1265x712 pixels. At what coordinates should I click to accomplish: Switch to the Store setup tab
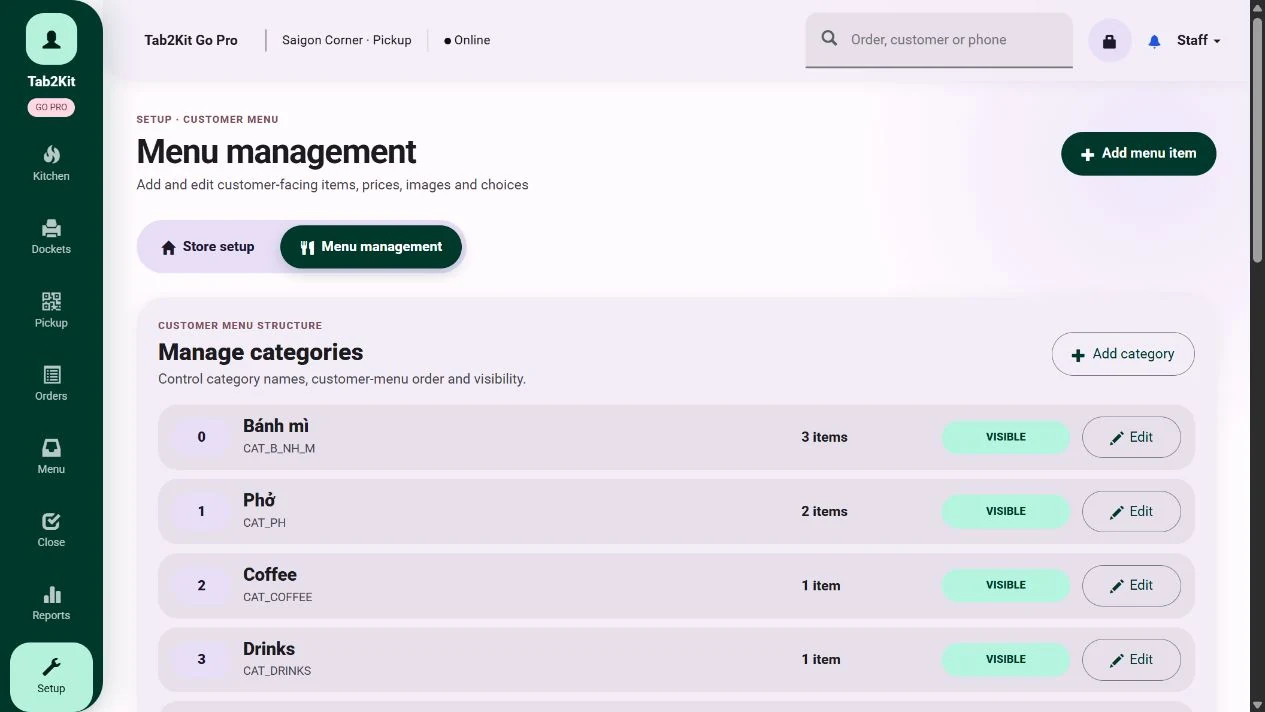coord(208,247)
